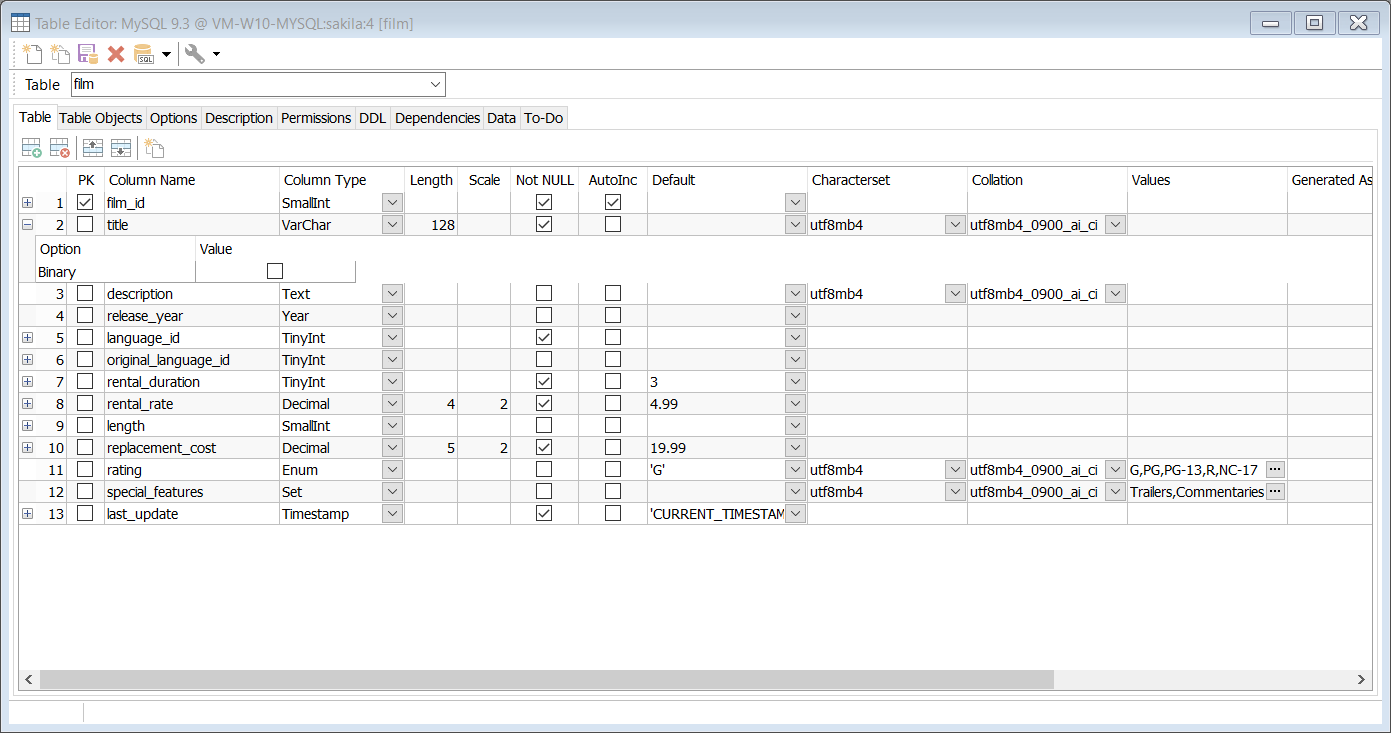Screen dimensions: 1391x733
Task: Click the delete column icon with red X
Action: pos(60,148)
